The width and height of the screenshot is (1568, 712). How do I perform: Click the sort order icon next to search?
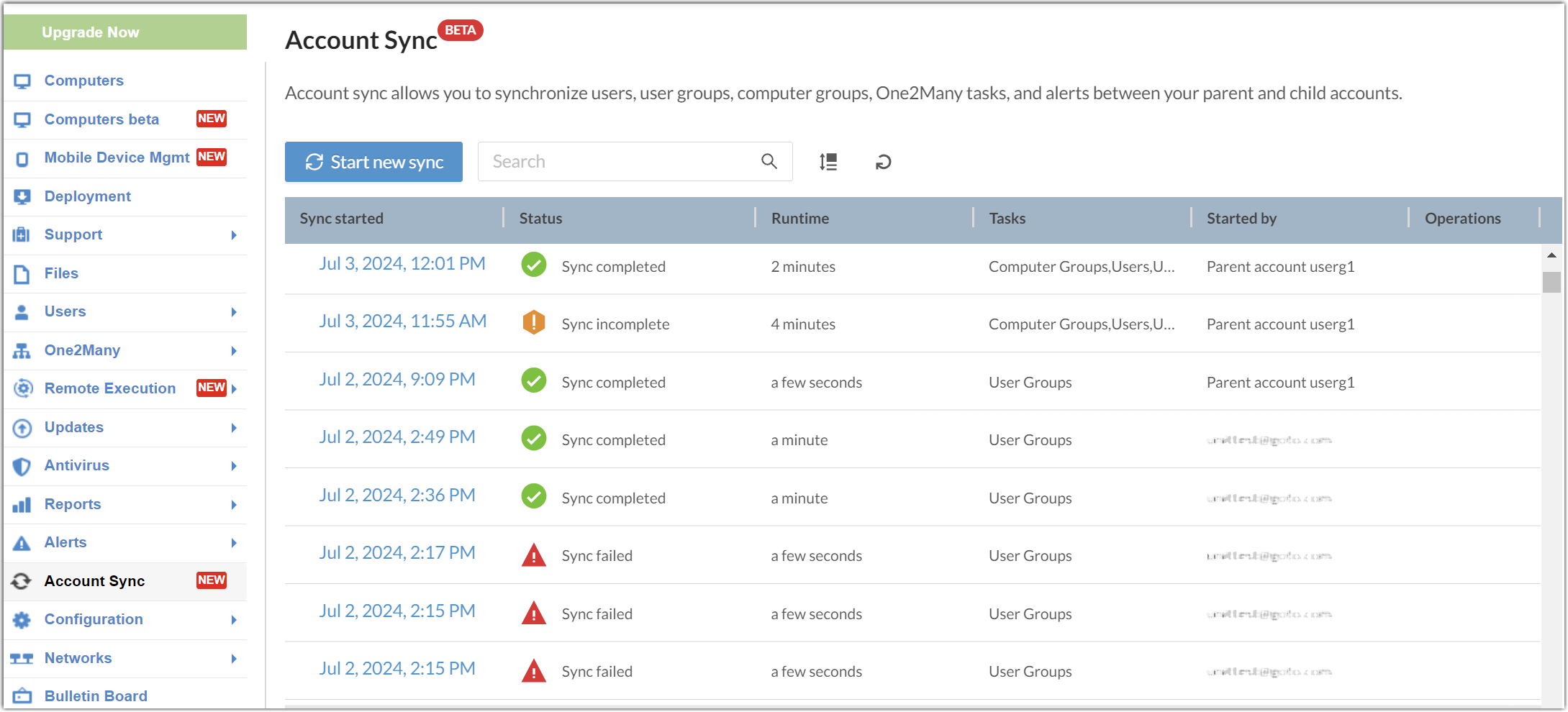[x=828, y=162]
